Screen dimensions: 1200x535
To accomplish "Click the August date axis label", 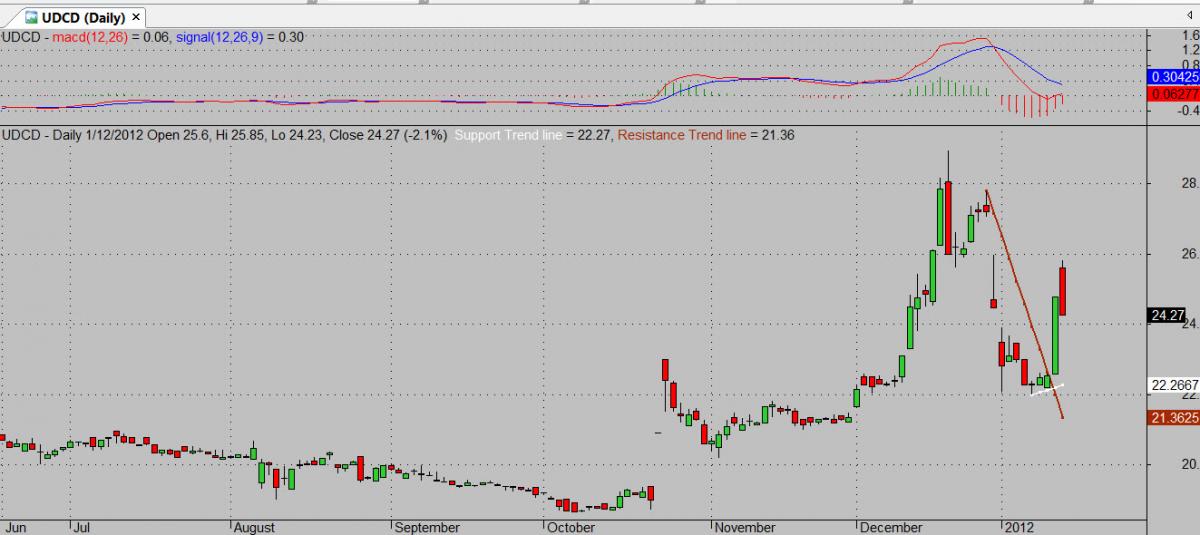I will [255, 527].
